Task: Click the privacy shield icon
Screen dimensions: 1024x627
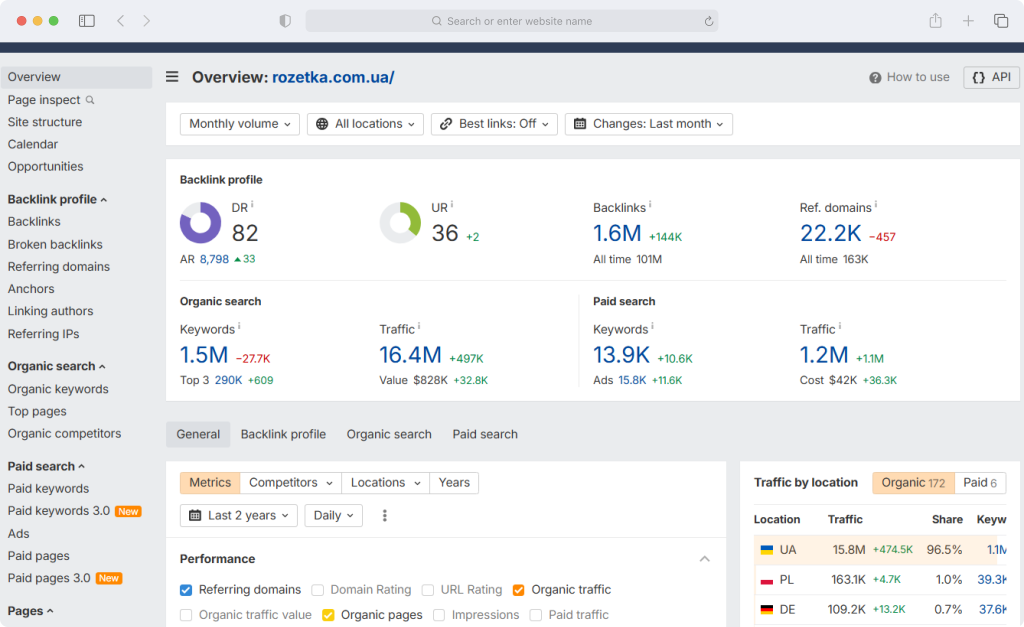Action: click(285, 21)
